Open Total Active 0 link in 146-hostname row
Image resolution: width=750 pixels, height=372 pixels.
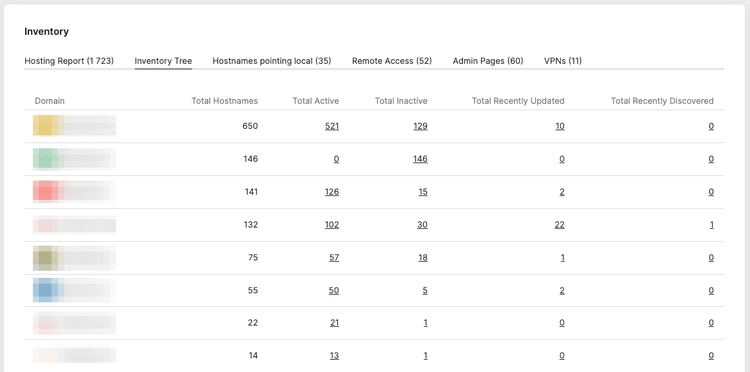click(336, 159)
